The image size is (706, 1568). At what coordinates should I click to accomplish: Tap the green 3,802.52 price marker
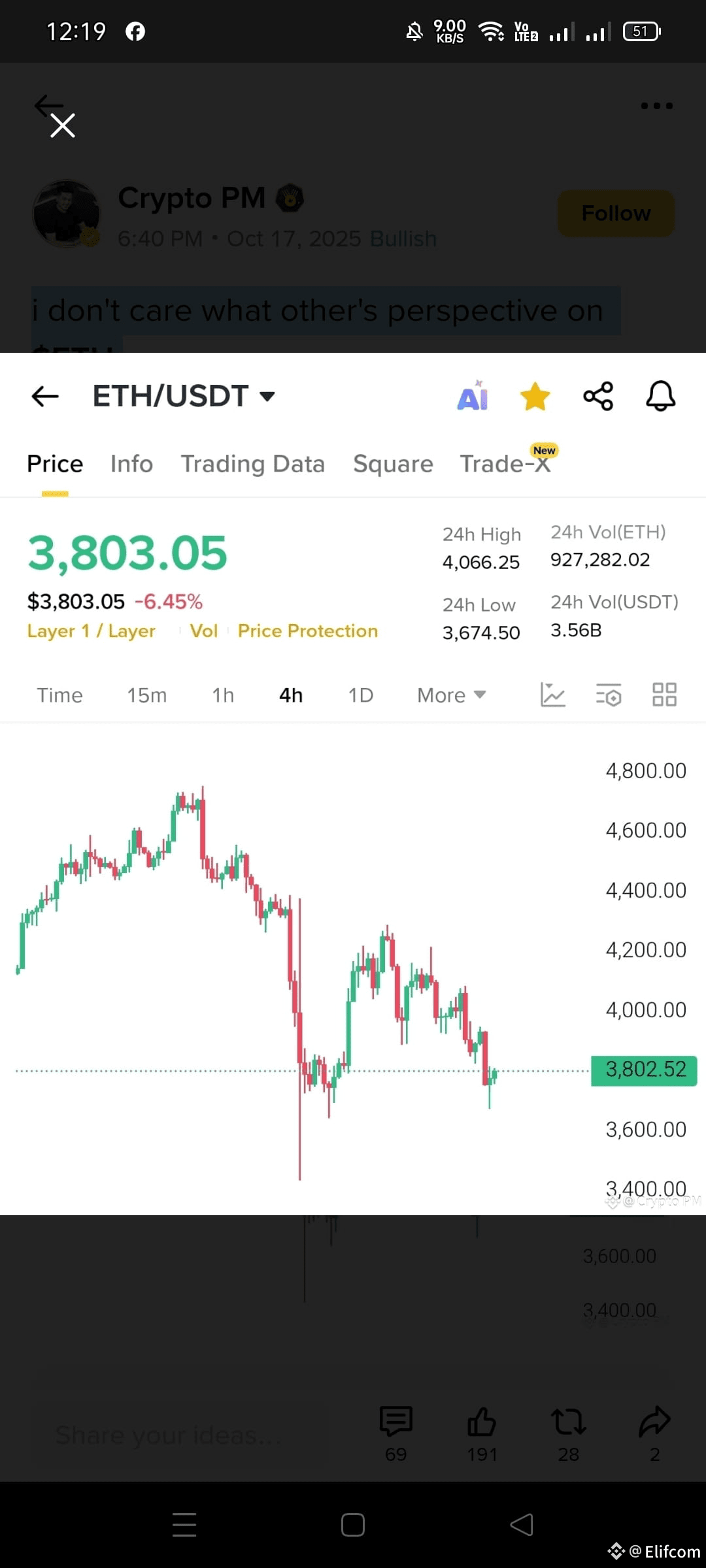(x=644, y=1071)
